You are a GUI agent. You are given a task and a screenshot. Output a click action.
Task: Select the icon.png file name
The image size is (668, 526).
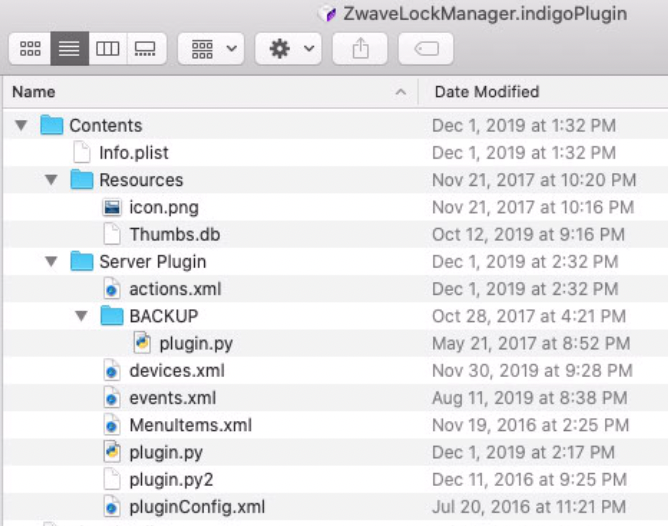(x=164, y=208)
